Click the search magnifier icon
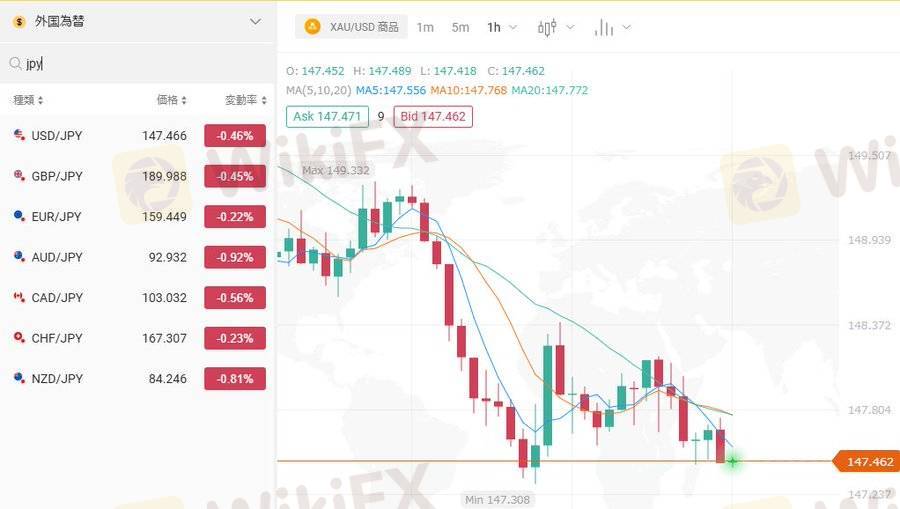900x509 pixels. [15, 64]
